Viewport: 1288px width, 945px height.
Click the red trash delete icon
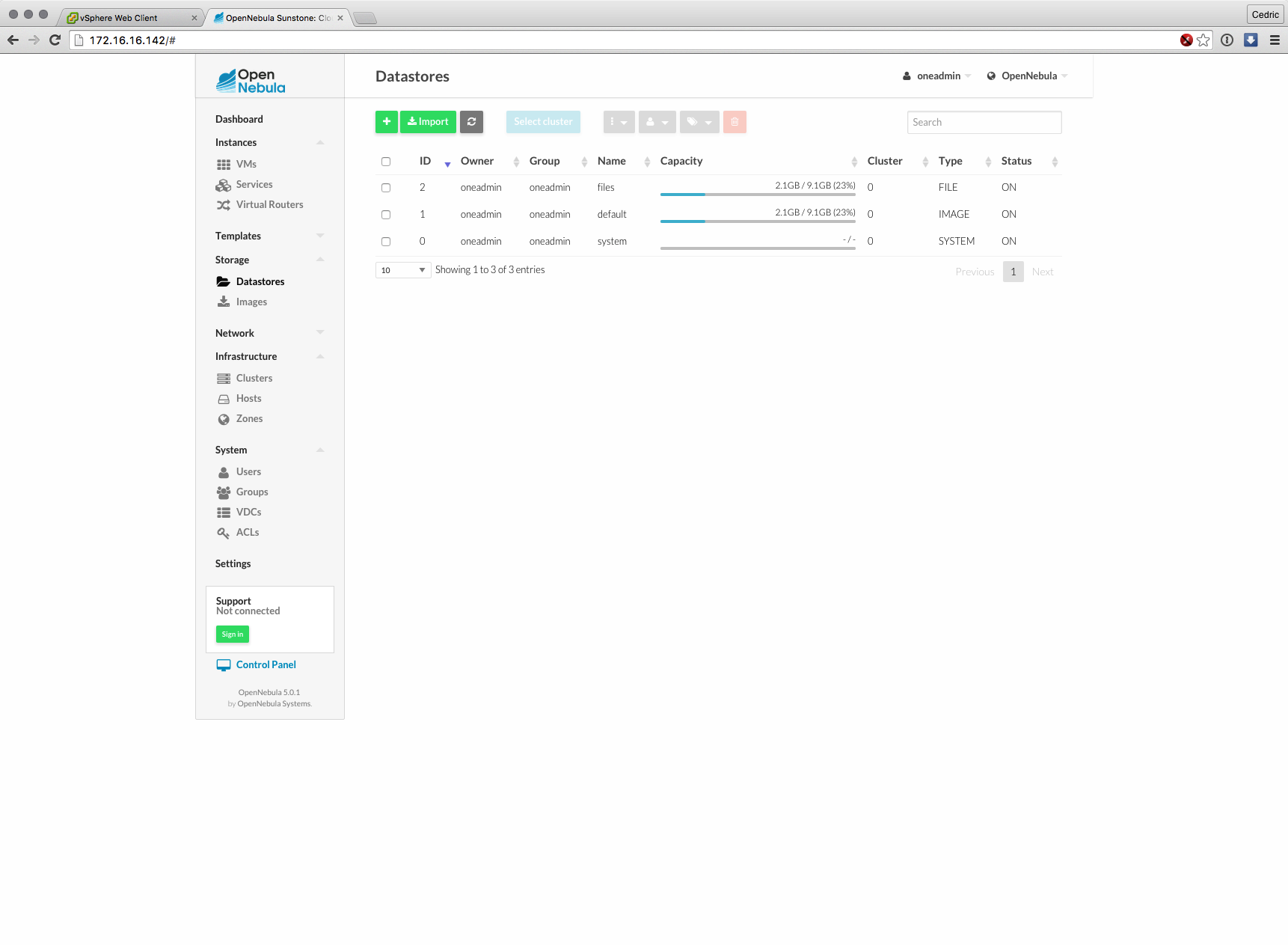[x=735, y=122]
